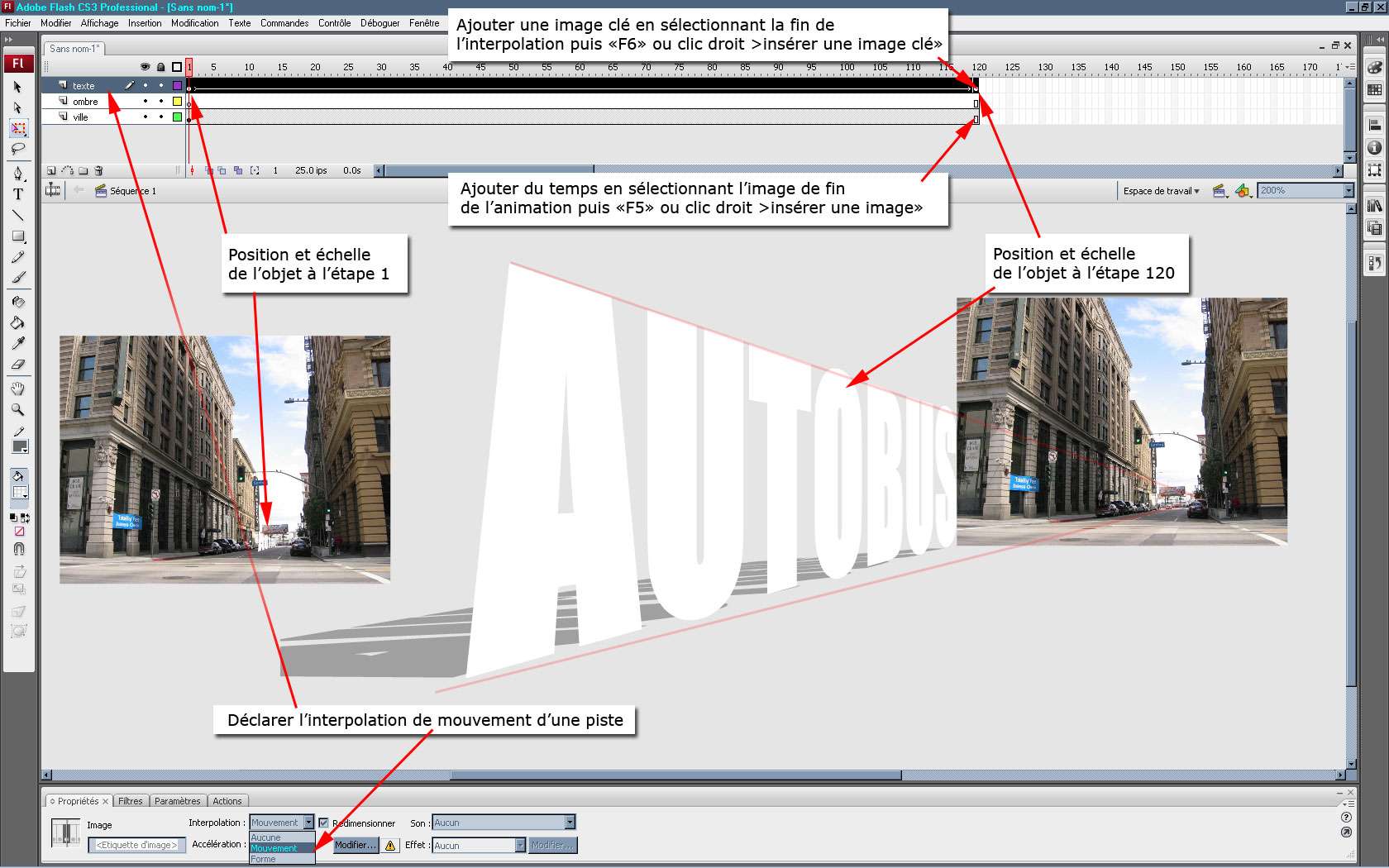Click the edit scene clapperboard icon

click(x=1220, y=191)
